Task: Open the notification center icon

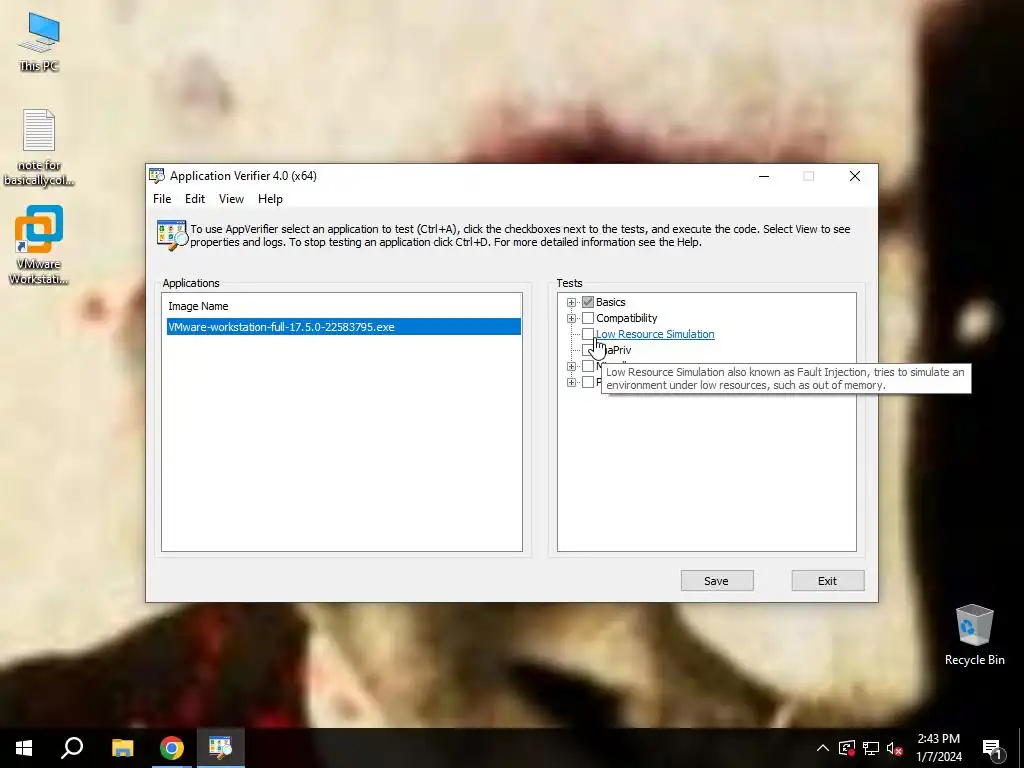Action: pos(993,748)
